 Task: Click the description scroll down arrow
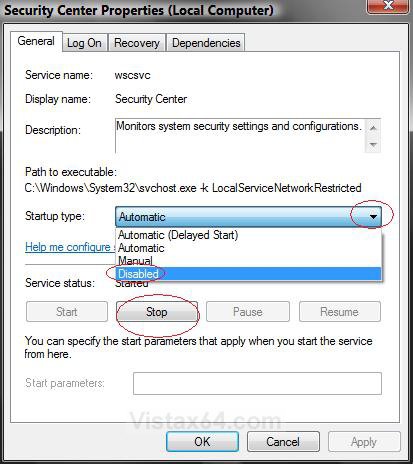click(373, 144)
